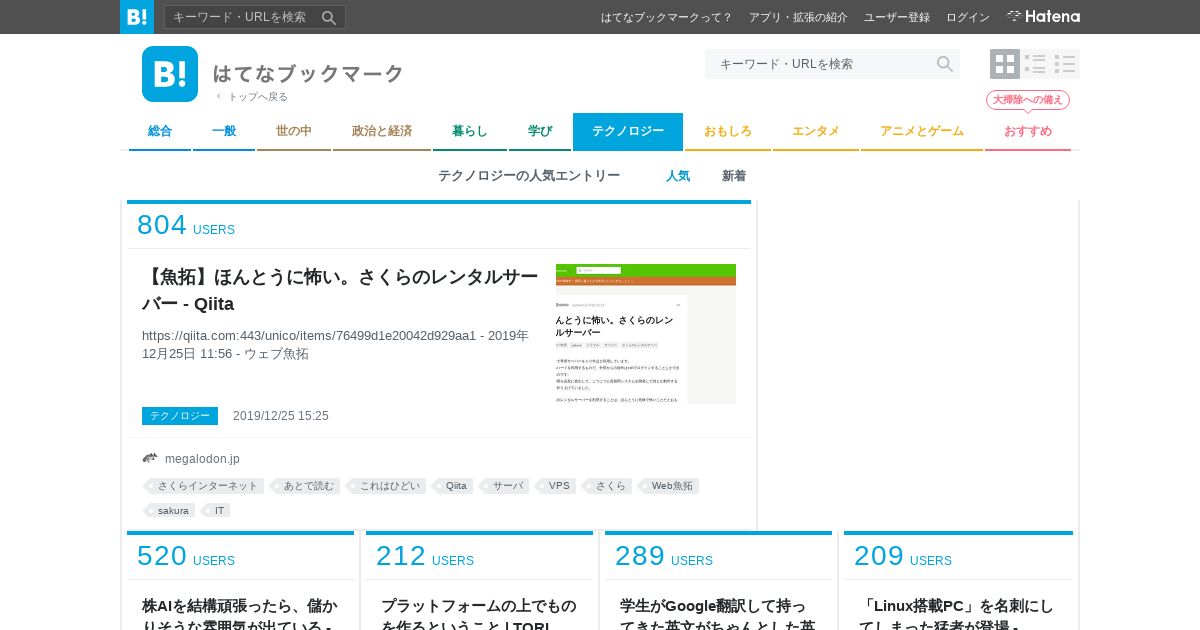
Task: Show 人気 entries
Action: click(678, 176)
